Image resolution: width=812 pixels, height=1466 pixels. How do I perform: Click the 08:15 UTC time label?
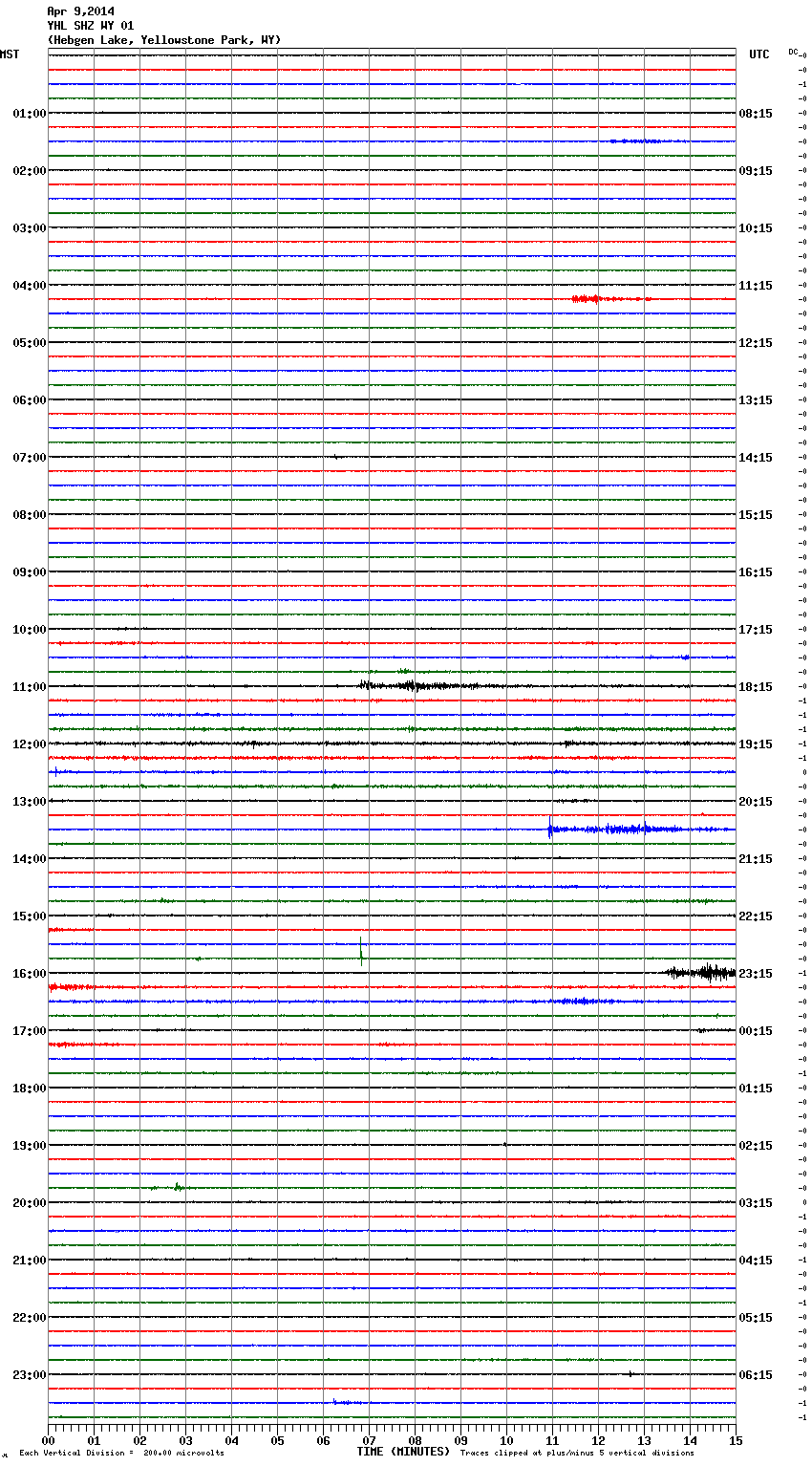(x=756, y=114)
